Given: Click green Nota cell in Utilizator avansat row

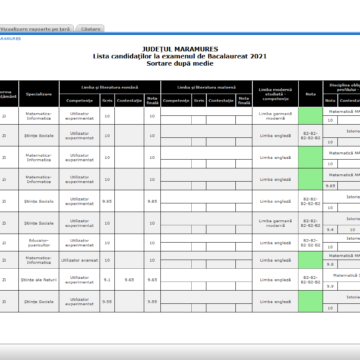Looking at the screenshot, I should (x=310, y=260).
